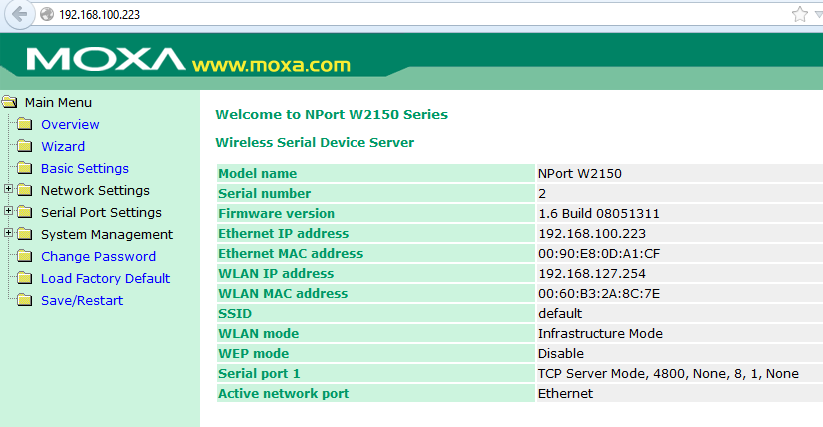Click Wireless Serial Device Server heading

[x=315, y=142]
